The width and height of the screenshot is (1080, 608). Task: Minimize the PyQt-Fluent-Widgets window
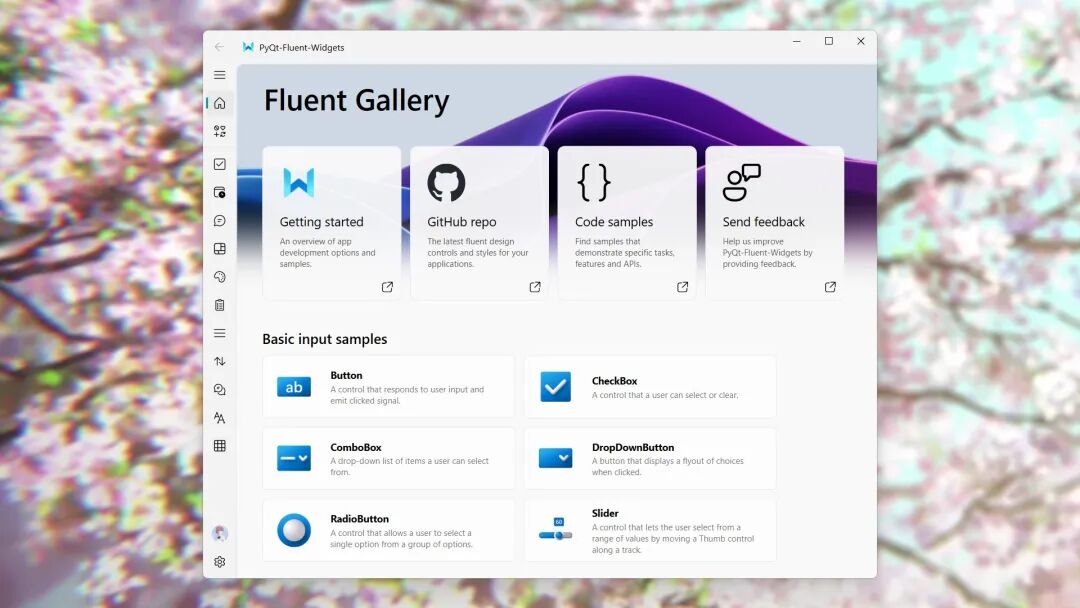[x=797, y=41]
